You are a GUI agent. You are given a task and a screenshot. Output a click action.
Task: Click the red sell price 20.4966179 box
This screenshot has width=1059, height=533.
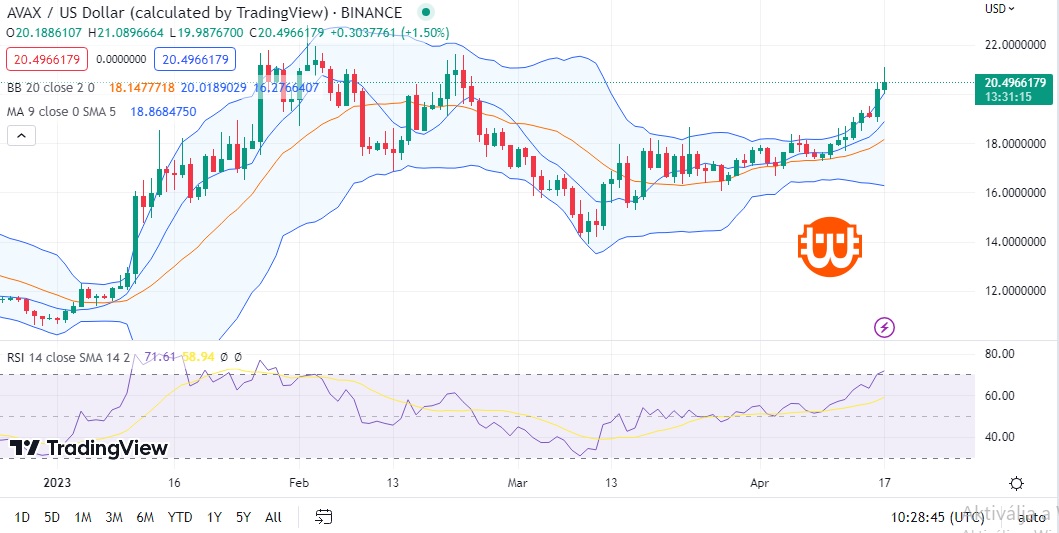47,59
